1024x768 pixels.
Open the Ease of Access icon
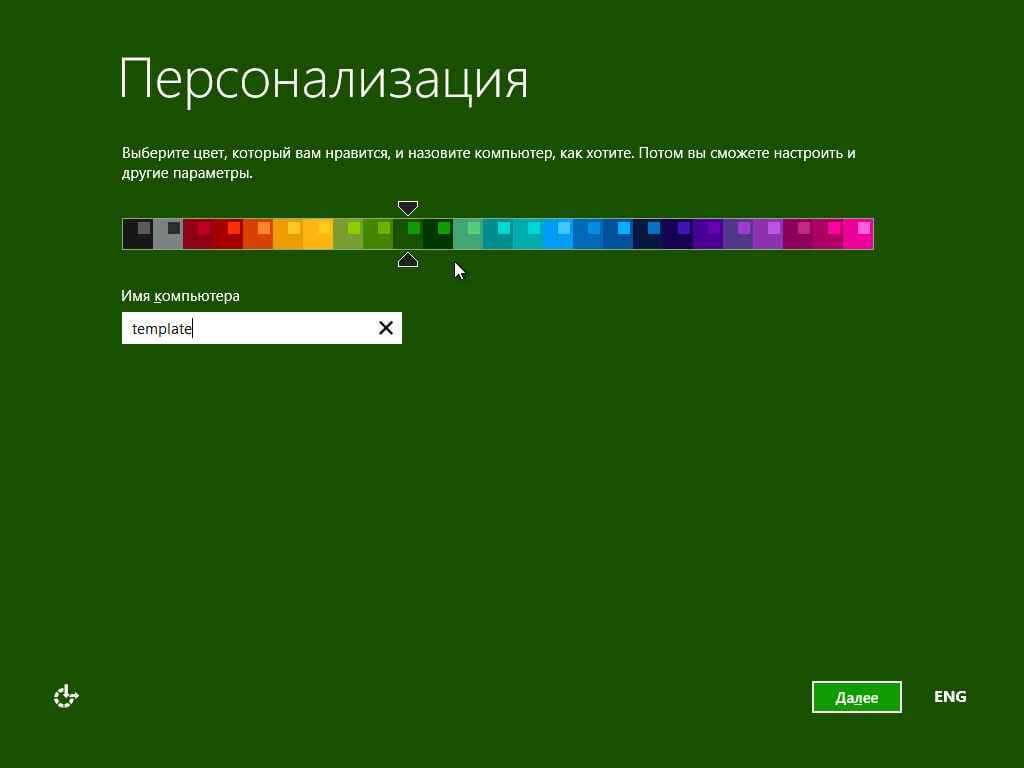click(66, 697)
